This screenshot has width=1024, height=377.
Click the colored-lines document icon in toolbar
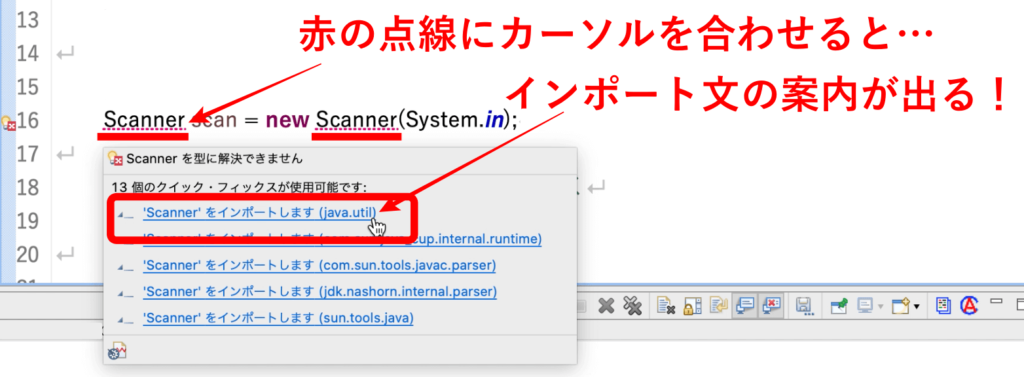943,305
